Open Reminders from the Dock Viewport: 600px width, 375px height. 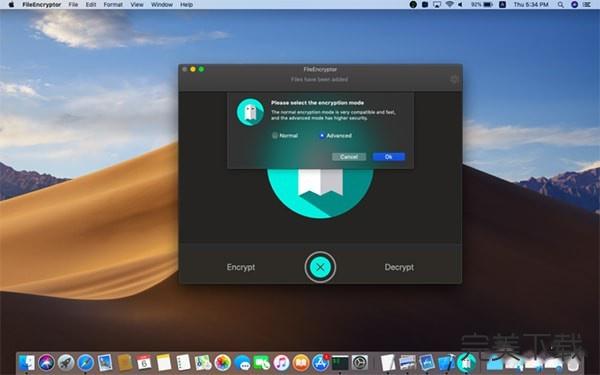coord(183,362)
